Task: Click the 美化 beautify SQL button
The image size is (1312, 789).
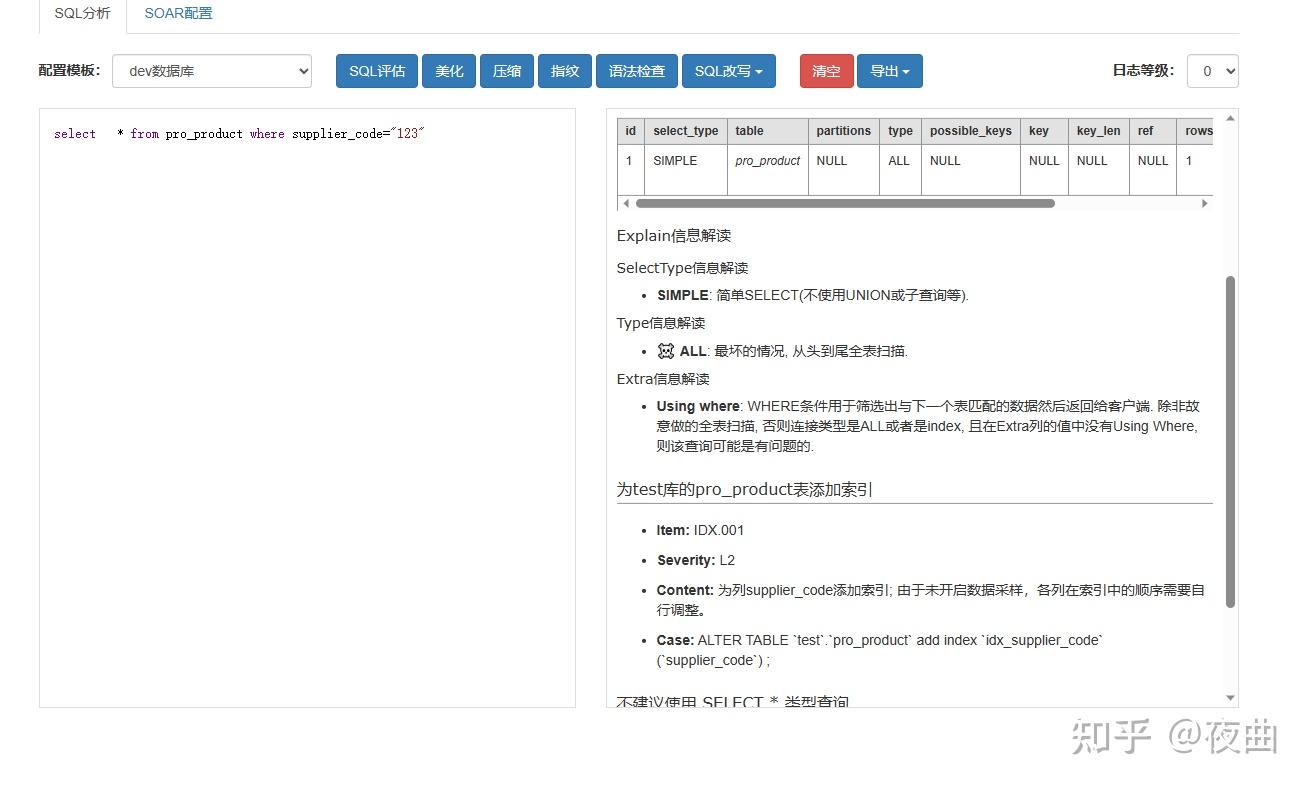Action: (x=448, y=70)
